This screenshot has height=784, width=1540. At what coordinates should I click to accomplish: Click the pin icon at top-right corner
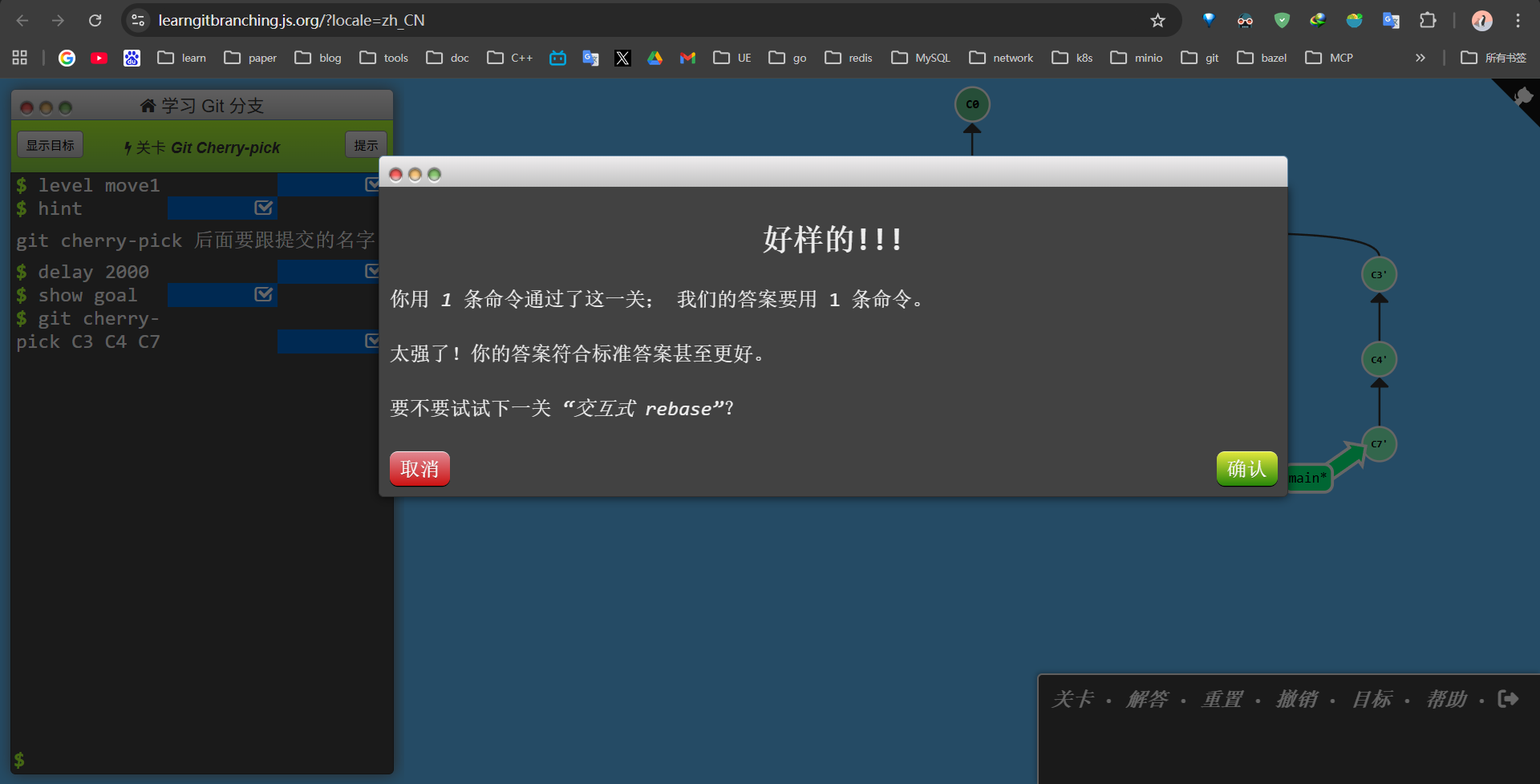tap(1523, 98)
